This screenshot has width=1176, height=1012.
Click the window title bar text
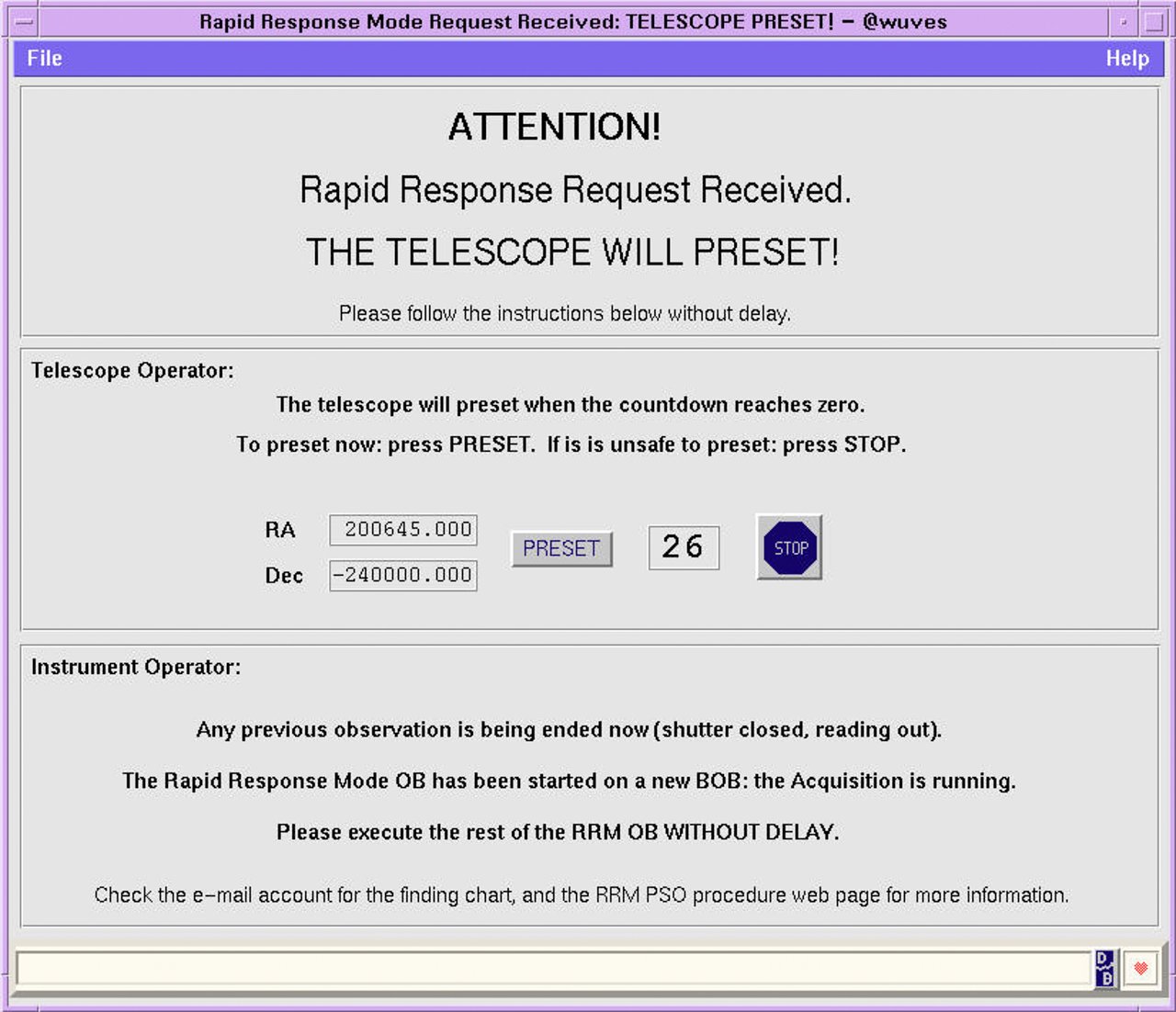pos(572,21)
